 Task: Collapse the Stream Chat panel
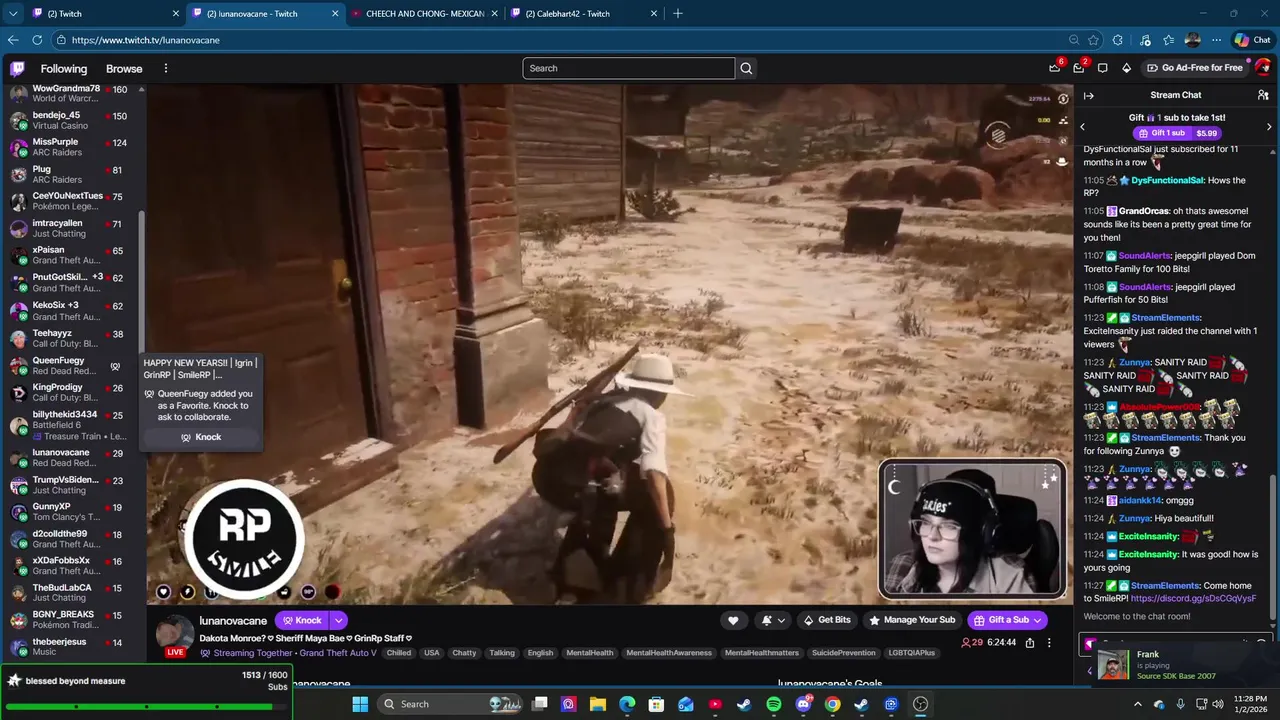click(1089, 95)
